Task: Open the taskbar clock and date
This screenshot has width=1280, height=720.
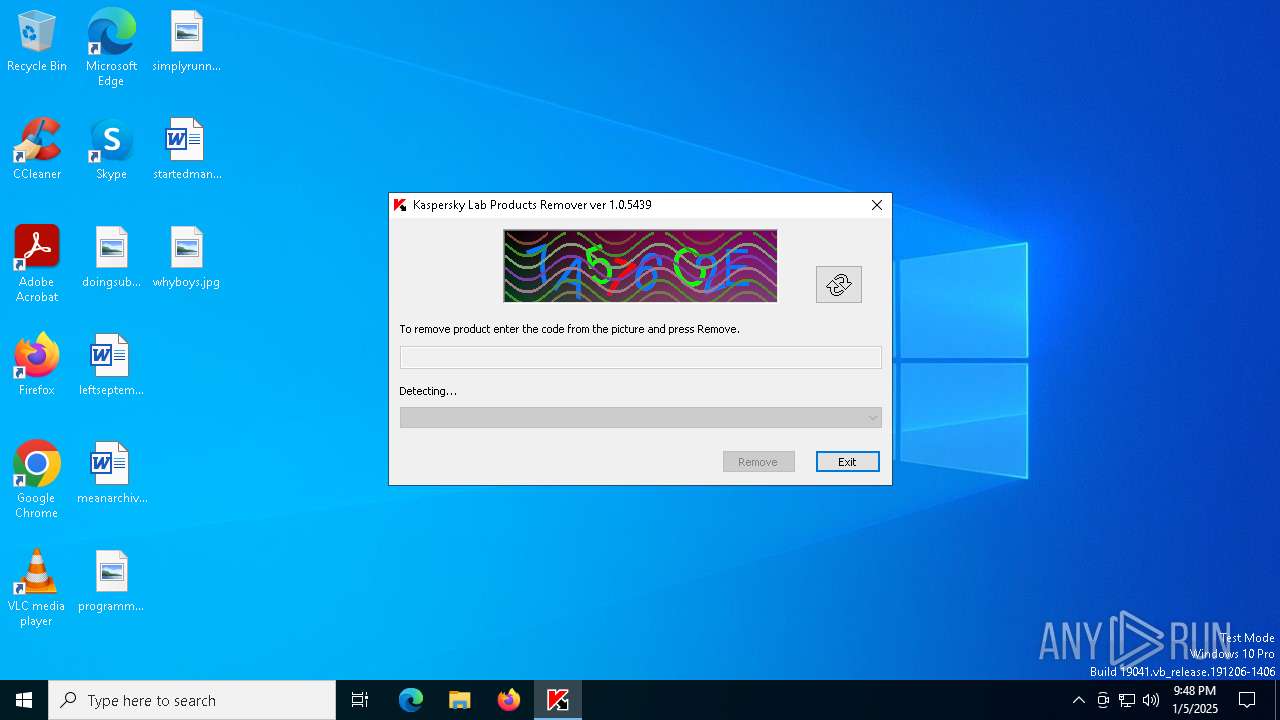Action: click(1195, 700)
